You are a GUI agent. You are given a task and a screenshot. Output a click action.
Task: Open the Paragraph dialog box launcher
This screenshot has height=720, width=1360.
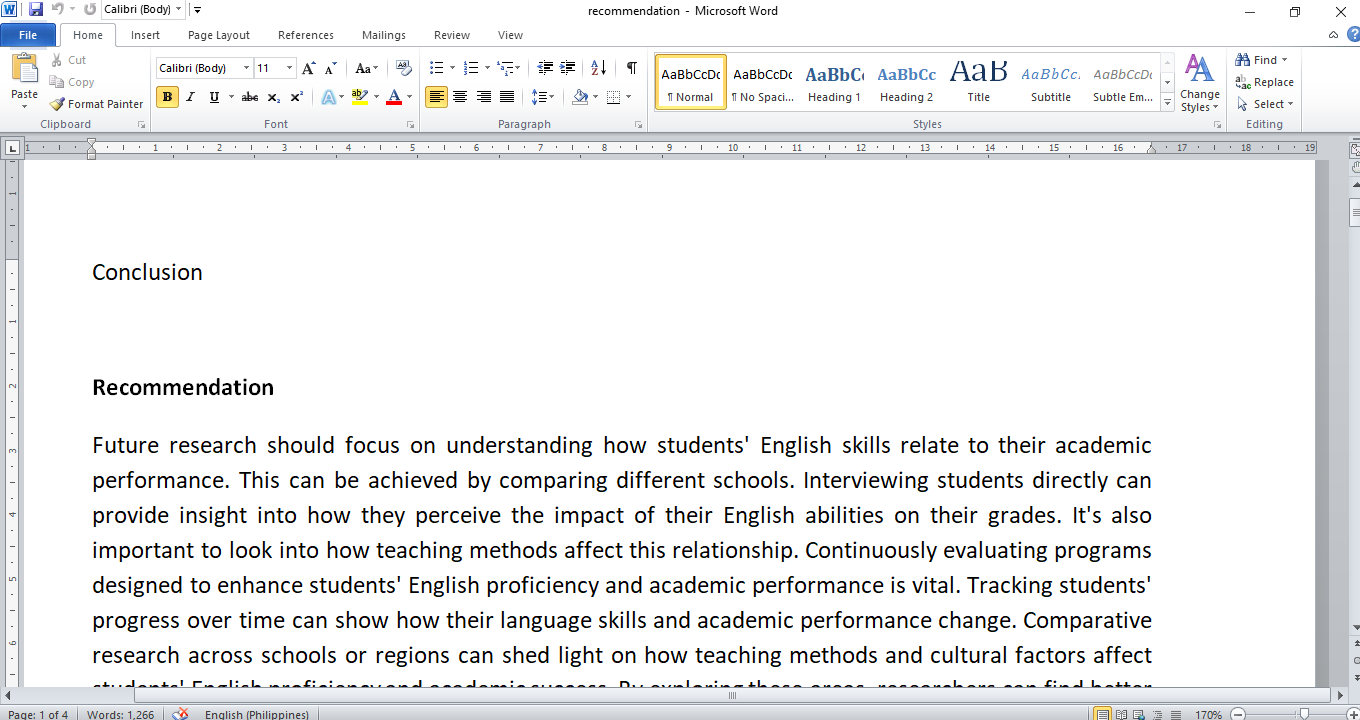638,125
